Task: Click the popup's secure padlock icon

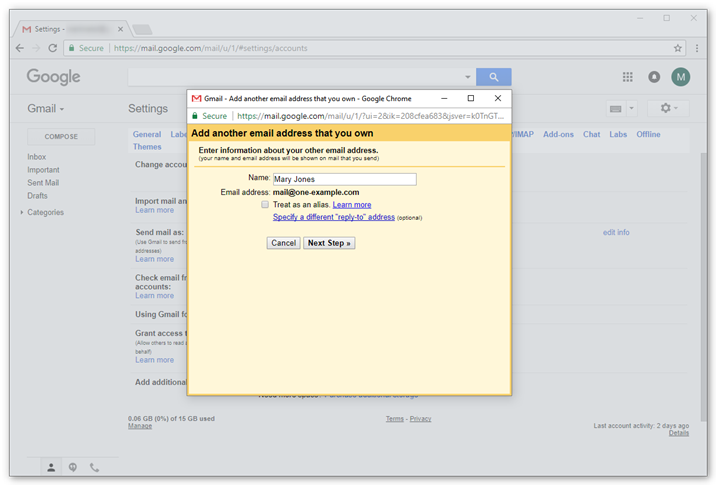Action: pyautogui.click(x=195, y=116)
